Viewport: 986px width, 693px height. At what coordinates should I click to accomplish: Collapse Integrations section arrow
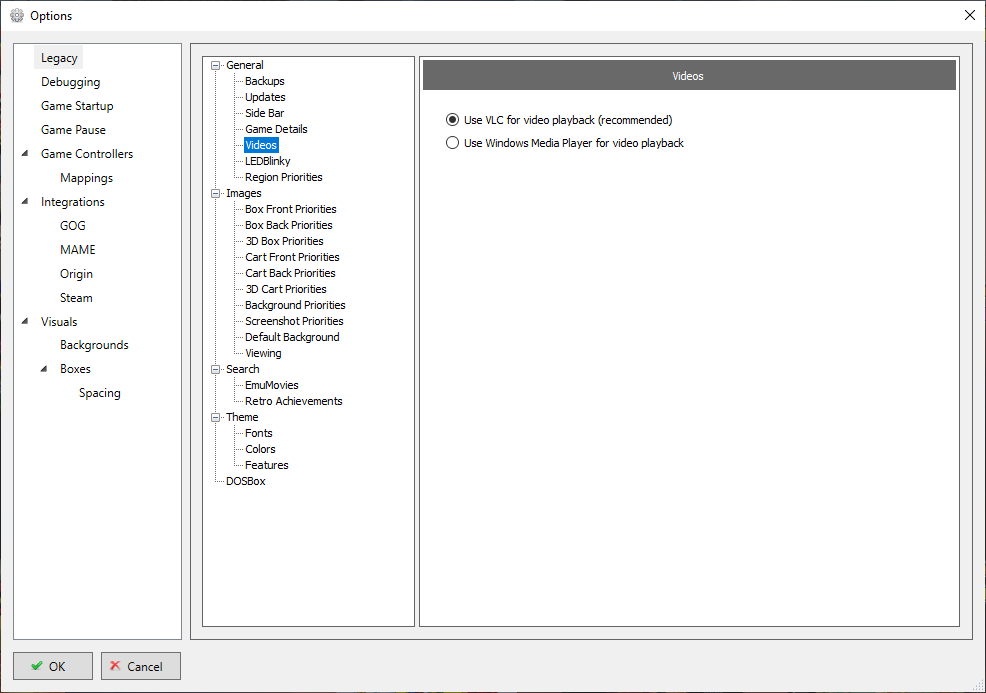pyautogui.click(x=25, y=201)
